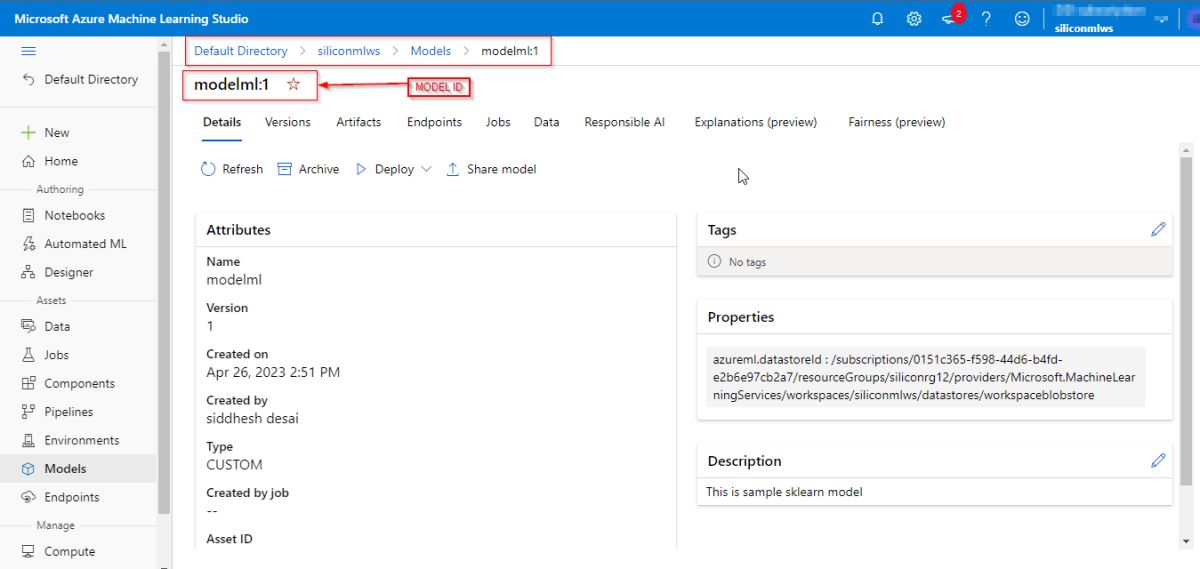Favorite modelml:1 with the star icon

(x=293, y=85)
